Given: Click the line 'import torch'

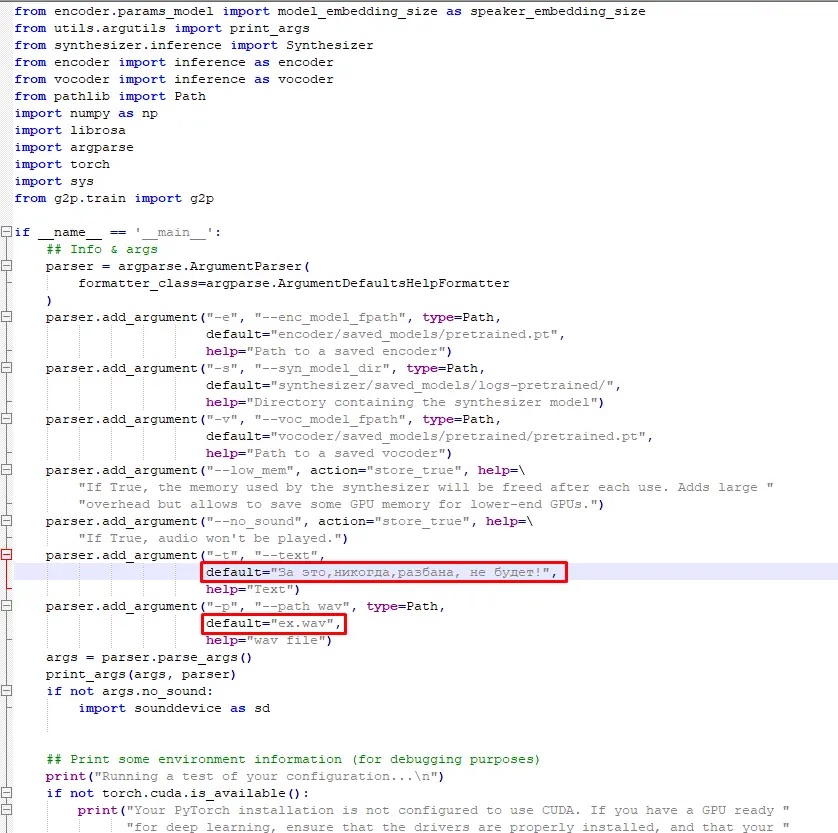Looking at the screenshot, I should click(62, 165).
